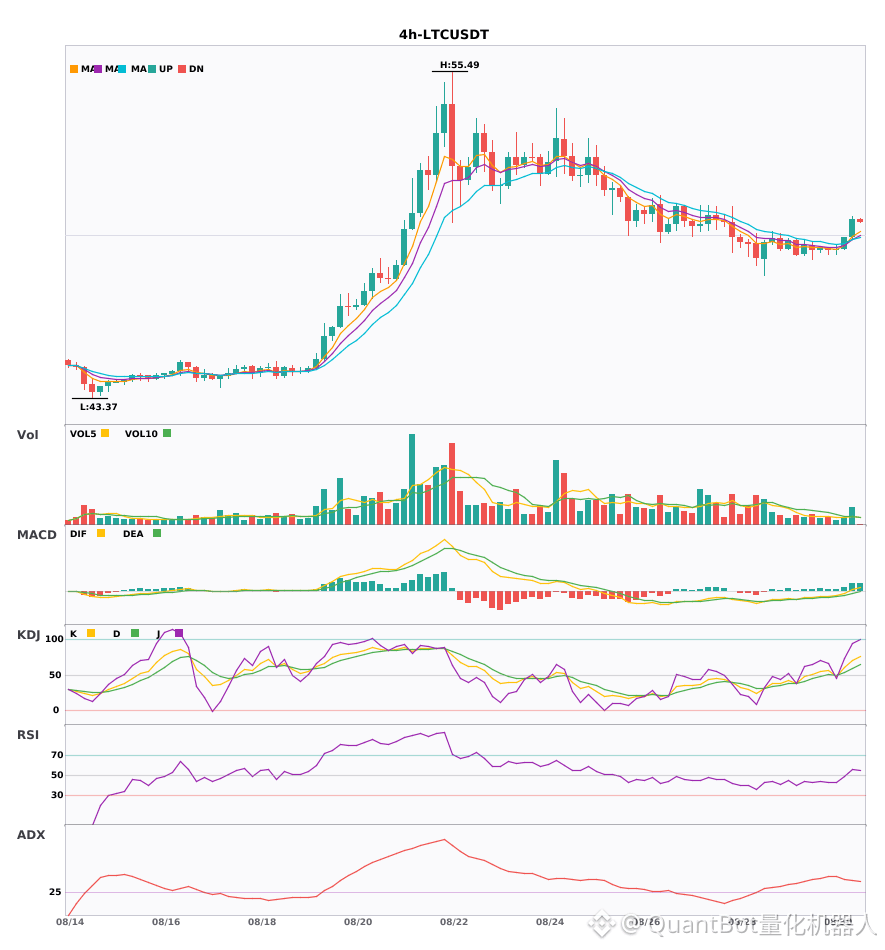Click the 08/18 date label
885x950 pixels.
tap(262, 922)
